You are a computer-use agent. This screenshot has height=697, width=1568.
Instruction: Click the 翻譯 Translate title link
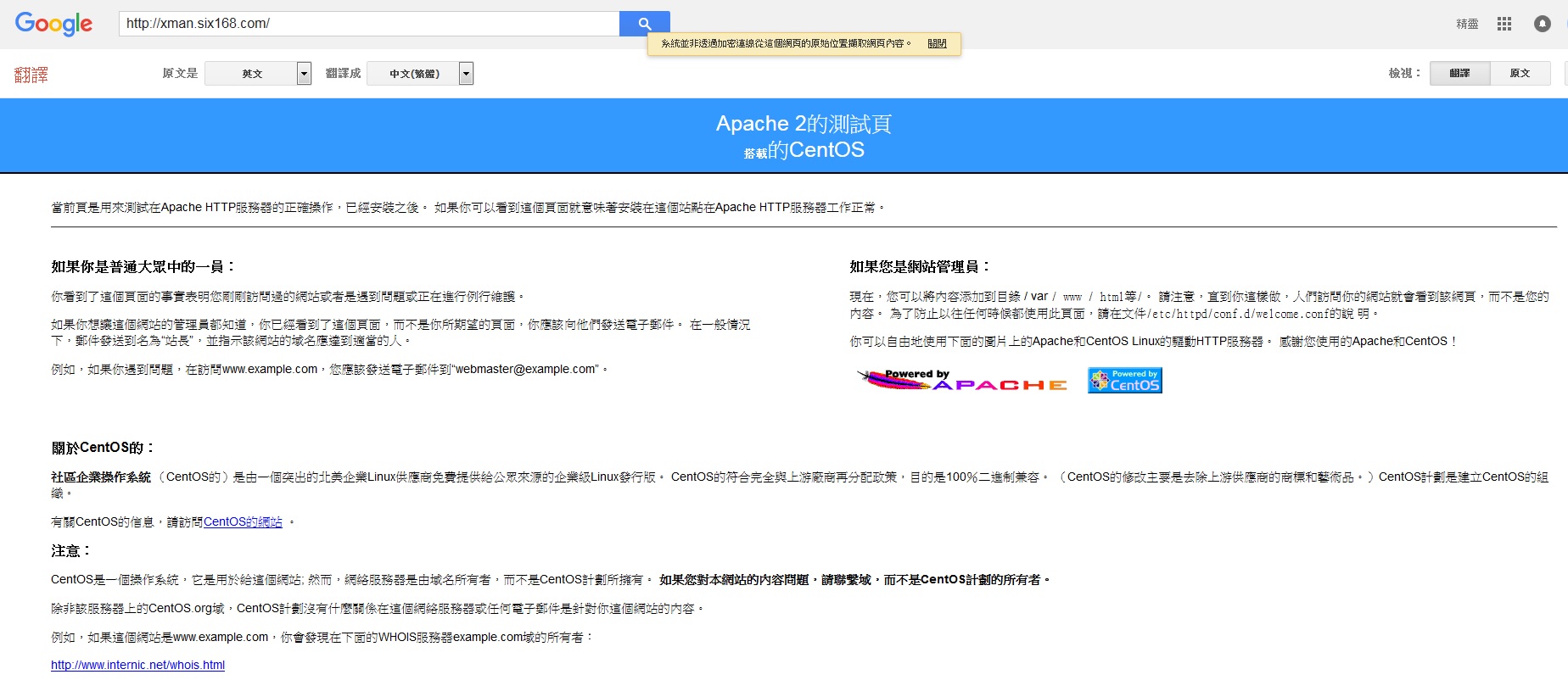click(x=31, y=75)
